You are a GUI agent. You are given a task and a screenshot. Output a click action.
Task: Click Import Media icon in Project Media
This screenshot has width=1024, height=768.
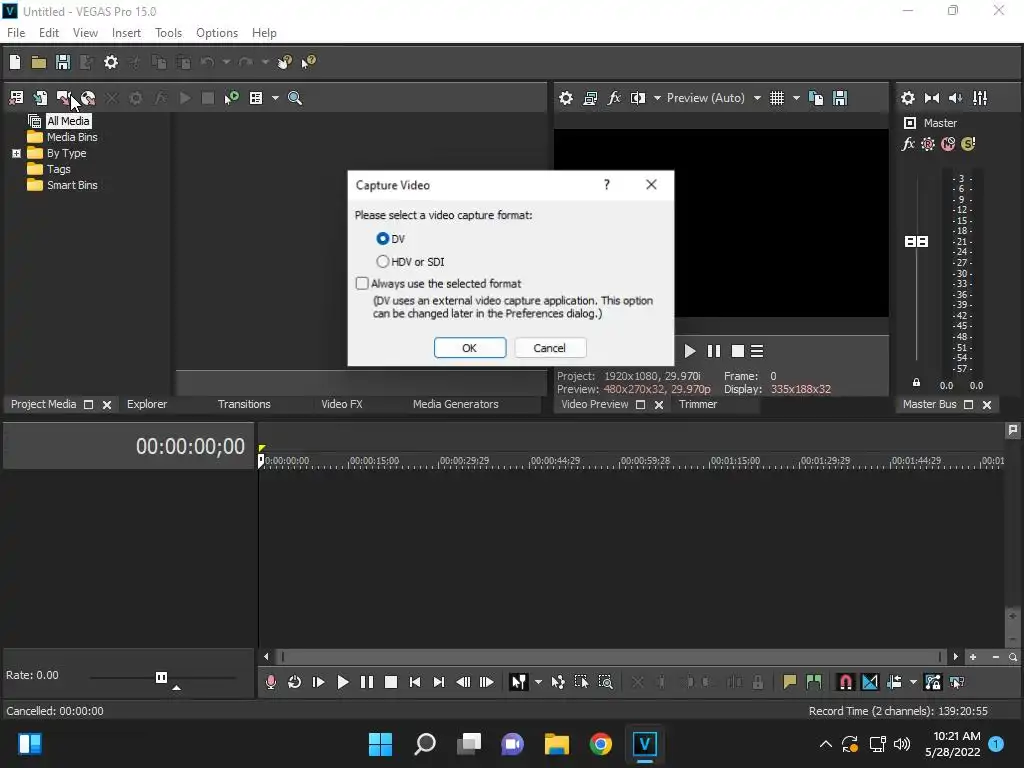click(x=40, y=98)
